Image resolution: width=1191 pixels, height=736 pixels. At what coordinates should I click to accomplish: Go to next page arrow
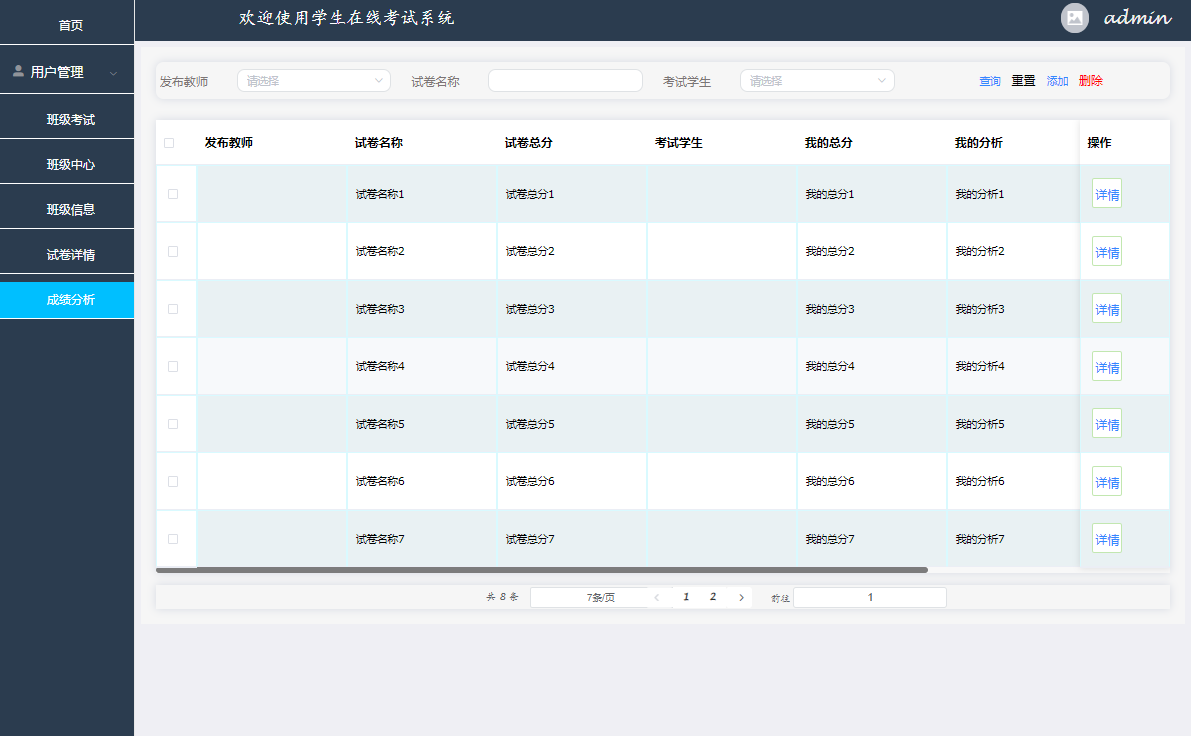(741, 598)
